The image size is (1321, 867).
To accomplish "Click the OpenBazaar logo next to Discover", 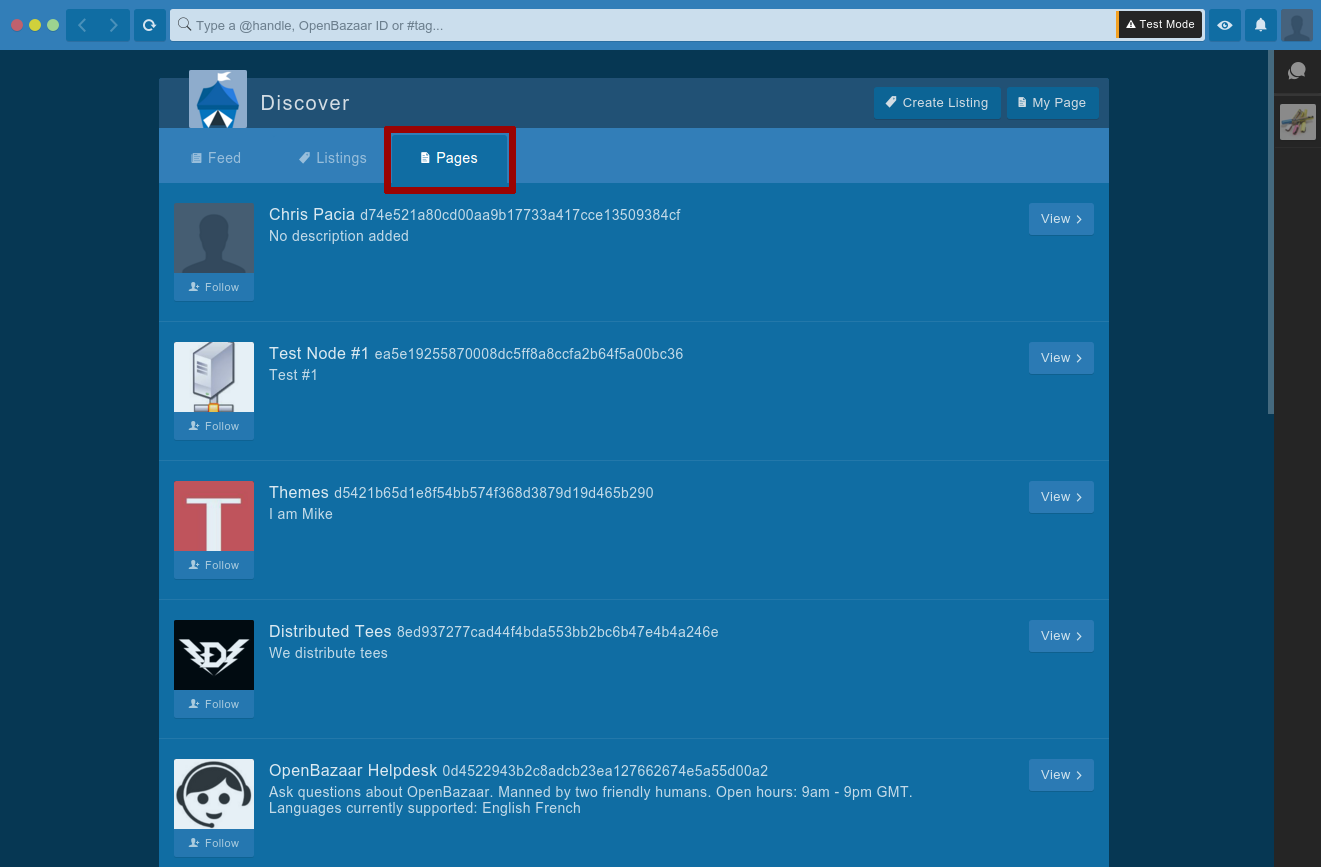I will coord(218,99).
